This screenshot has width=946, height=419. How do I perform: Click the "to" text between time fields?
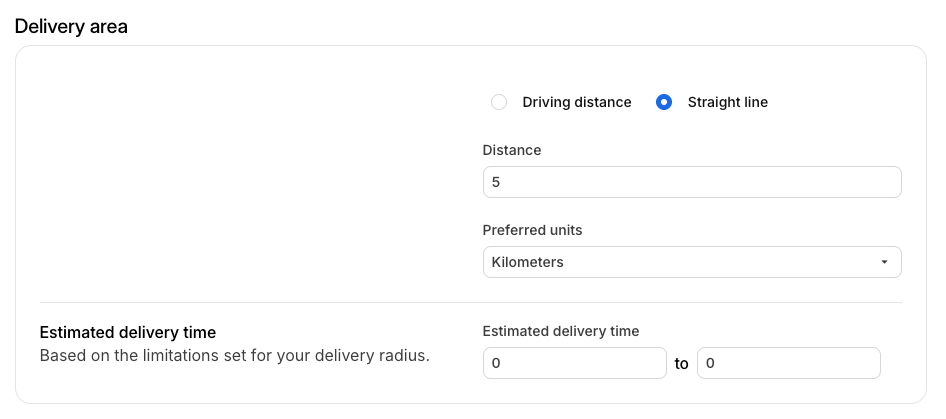(682, 364)
